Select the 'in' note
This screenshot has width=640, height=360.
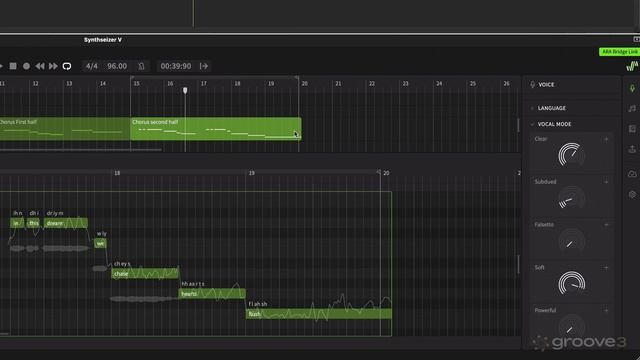(17, 223)
